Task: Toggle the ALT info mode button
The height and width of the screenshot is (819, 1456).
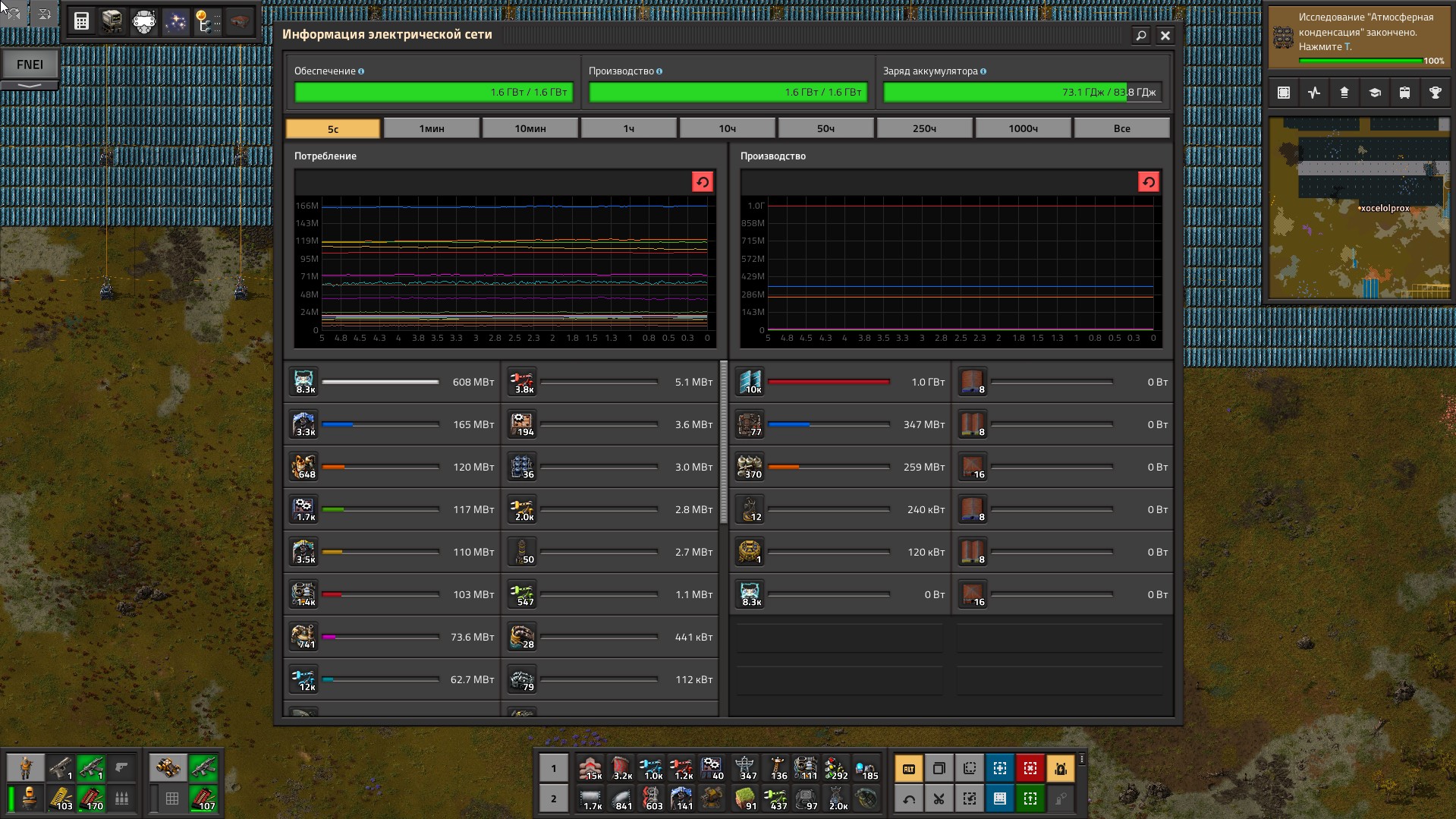Action: click(x=909, y=768)
